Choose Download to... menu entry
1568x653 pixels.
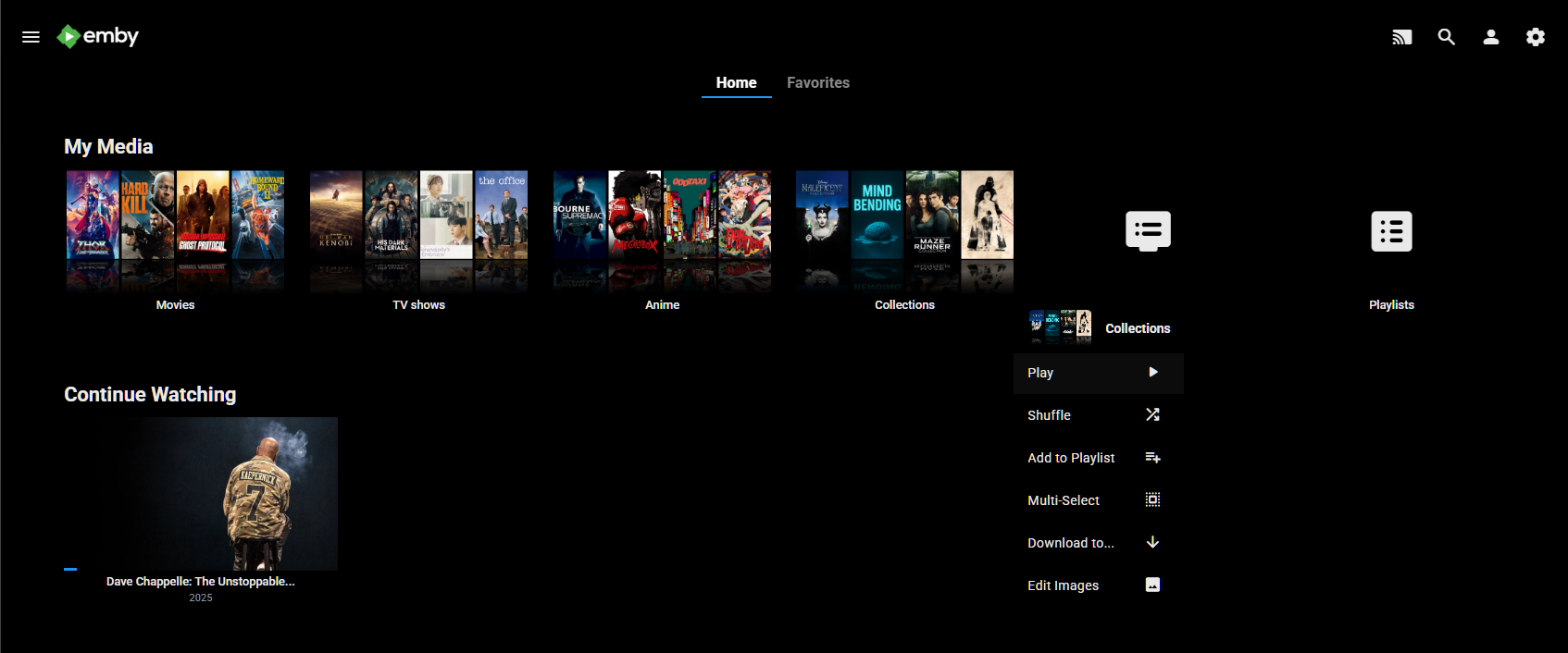[1099, 543]
